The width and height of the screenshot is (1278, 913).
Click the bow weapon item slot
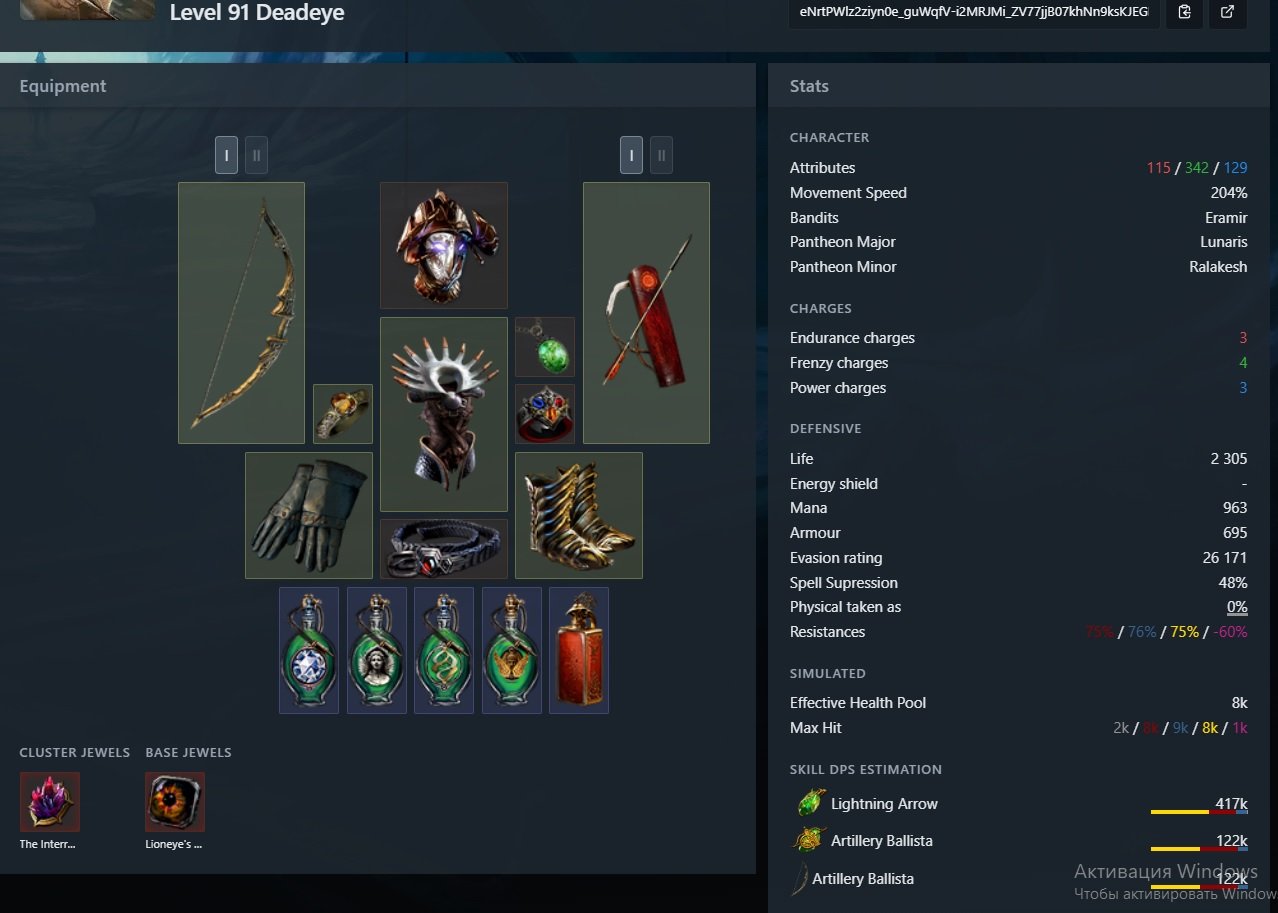[x=241, y=313]
